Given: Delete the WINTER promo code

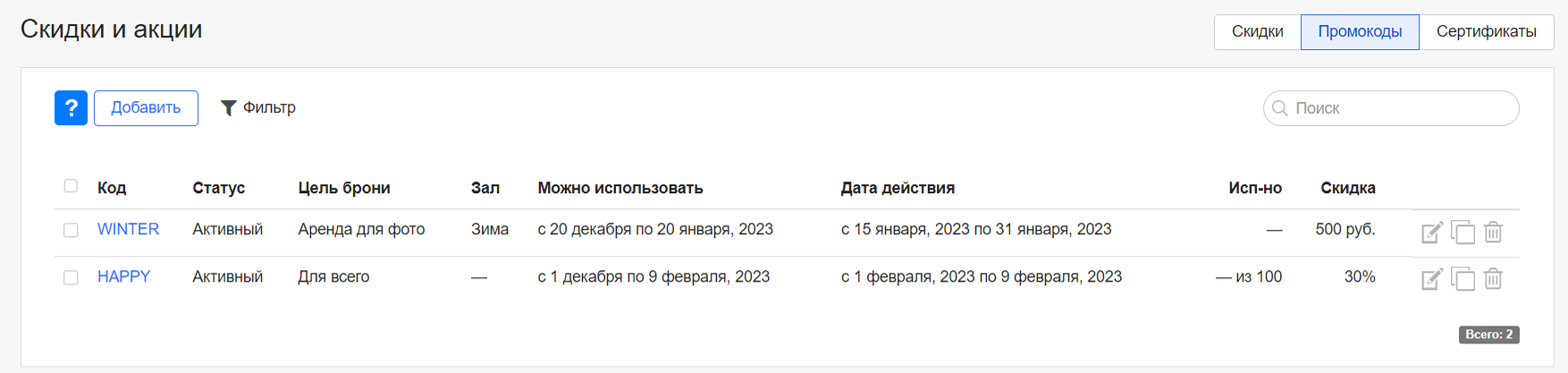Looking at the screenshot, I should 1493,233.
